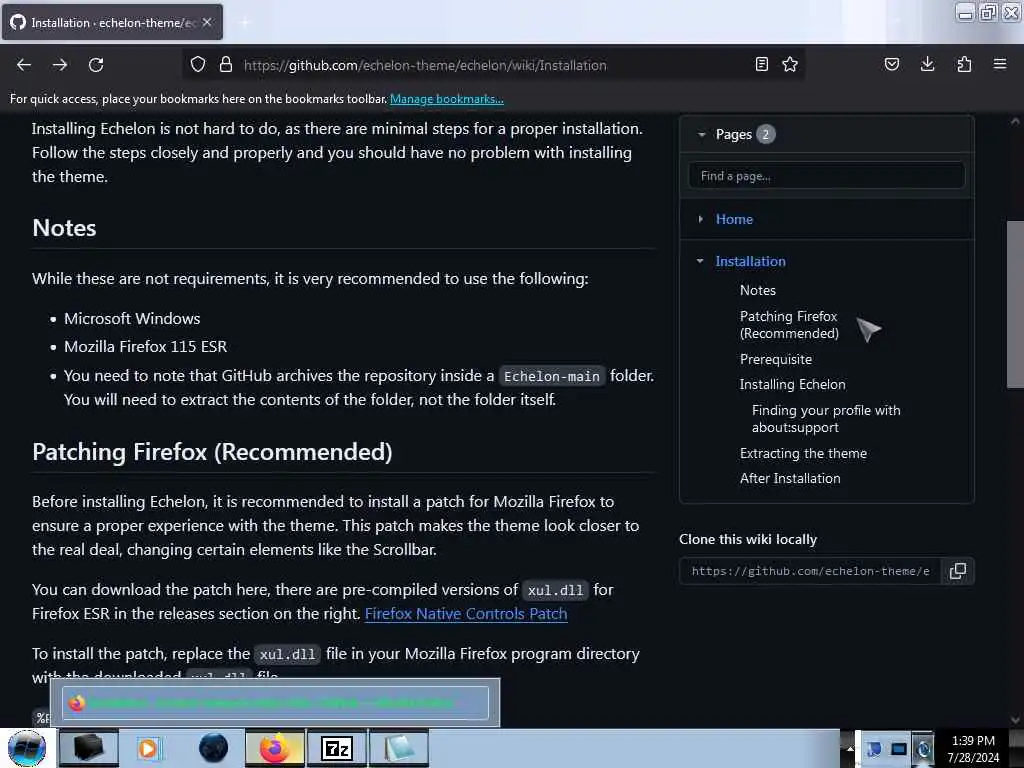Image resolution: width=1024 pixels, height=768 pixels.
Task: Collapse the Pages section triangle
Action: [701, 135]
